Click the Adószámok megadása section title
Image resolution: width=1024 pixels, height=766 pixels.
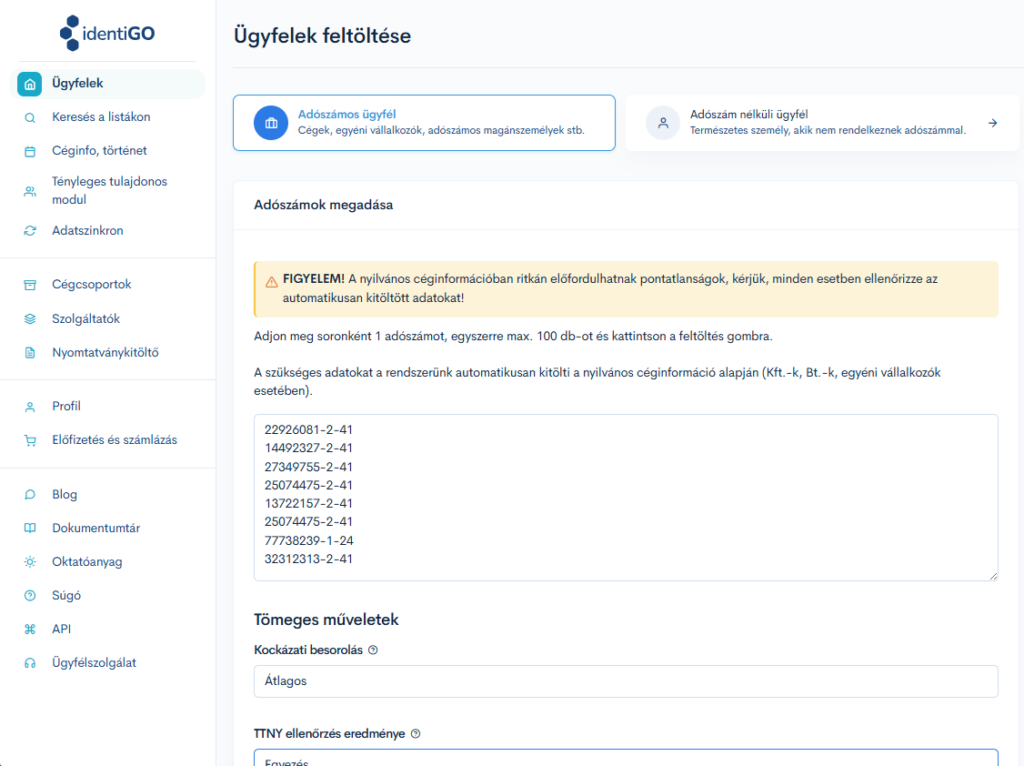[x=323, y=205]
